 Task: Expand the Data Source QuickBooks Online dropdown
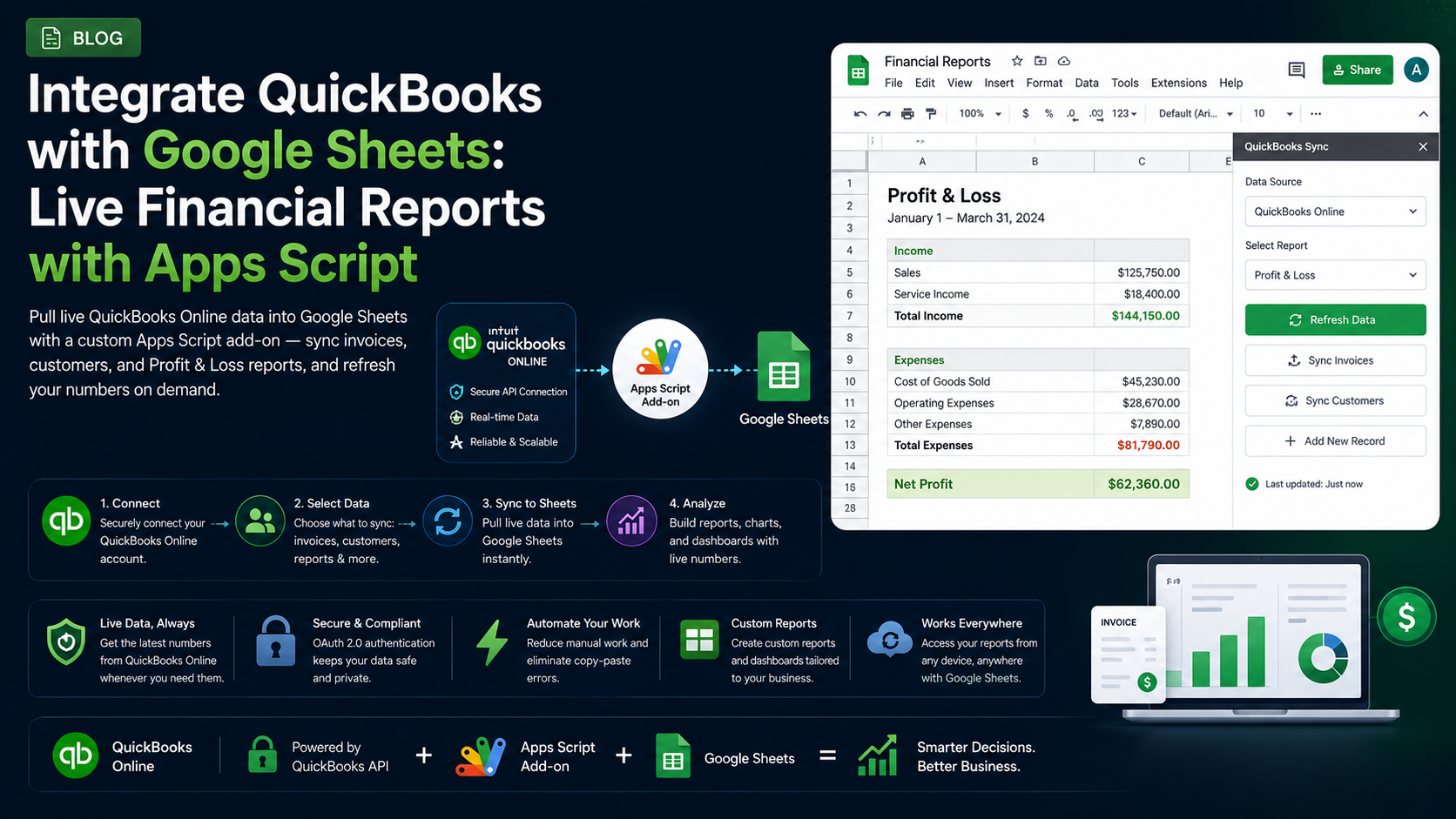pos(1335,211)
